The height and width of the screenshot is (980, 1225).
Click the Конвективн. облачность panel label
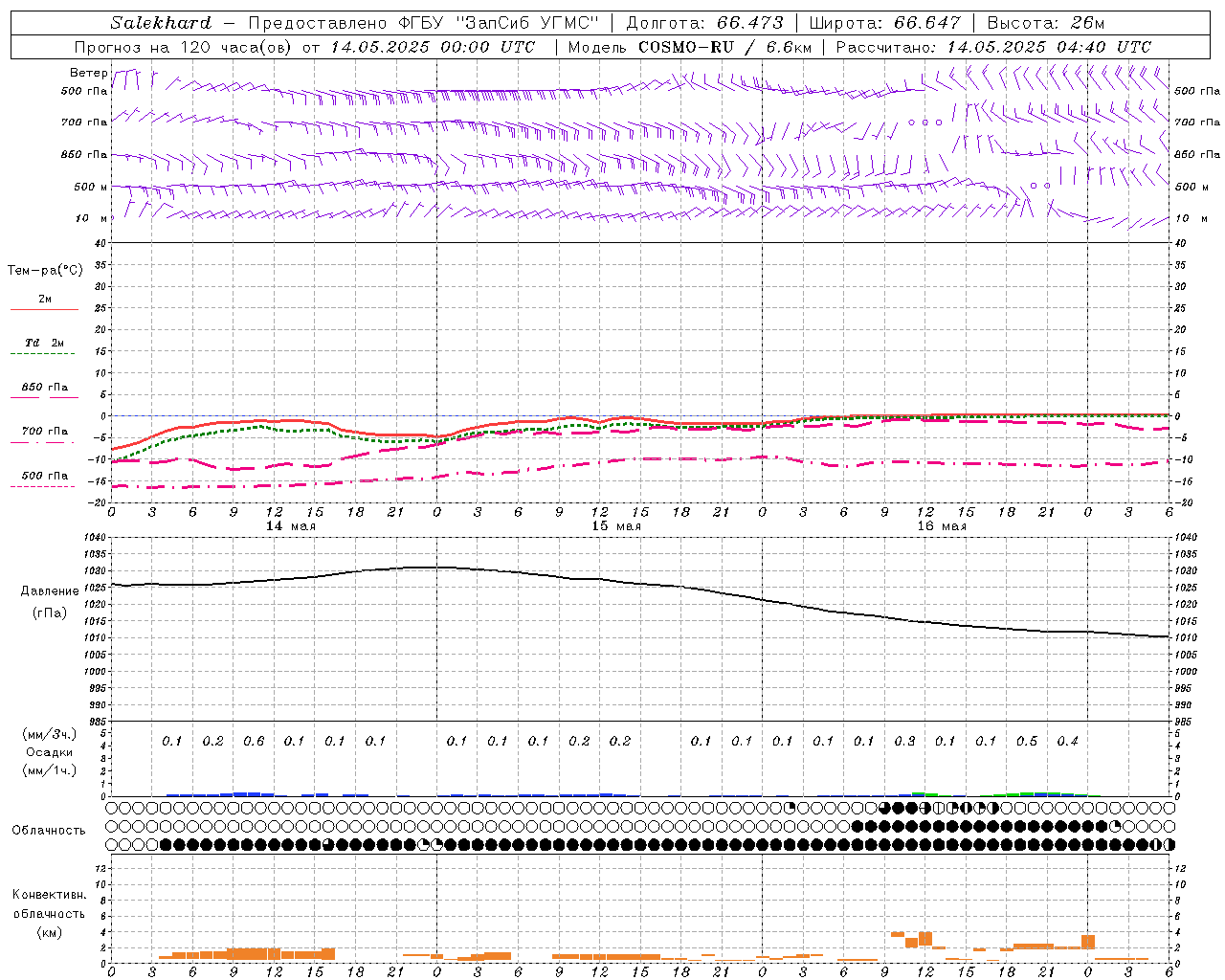coord(49,913)
